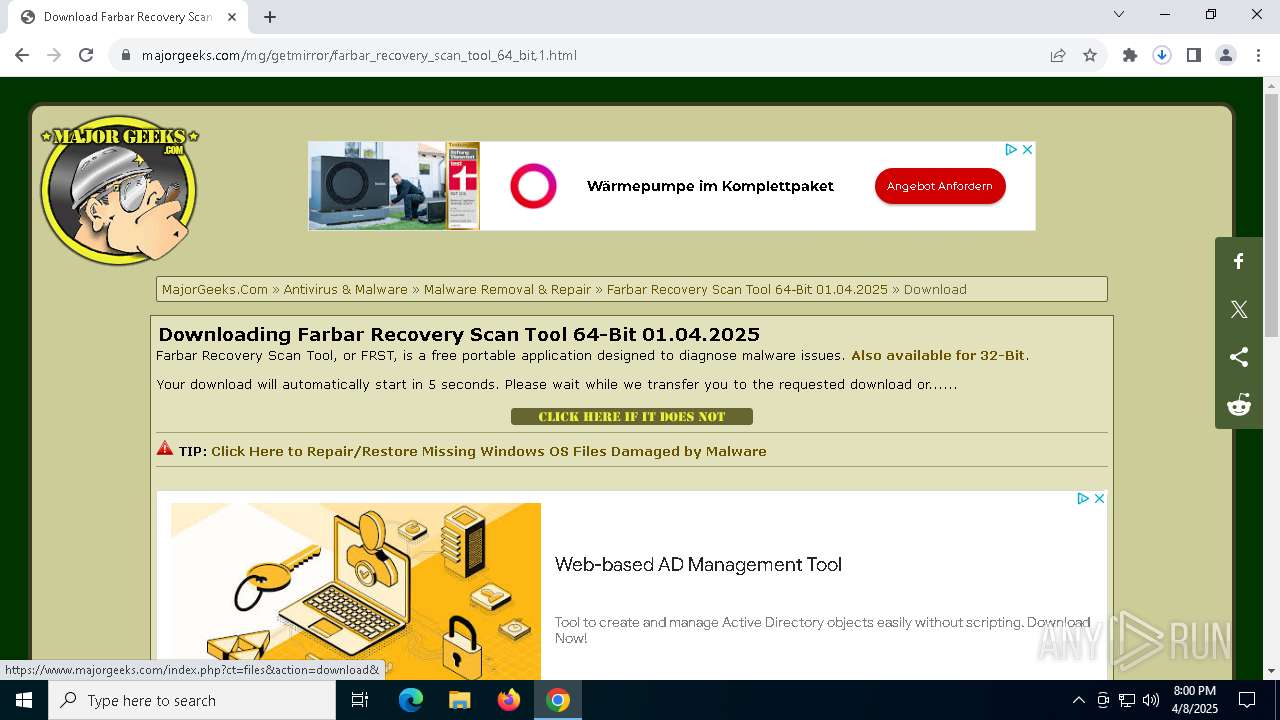This screenshot has width=1280, height=720.
Task: Open the Chrome profile avatar
Action: 1226,55
